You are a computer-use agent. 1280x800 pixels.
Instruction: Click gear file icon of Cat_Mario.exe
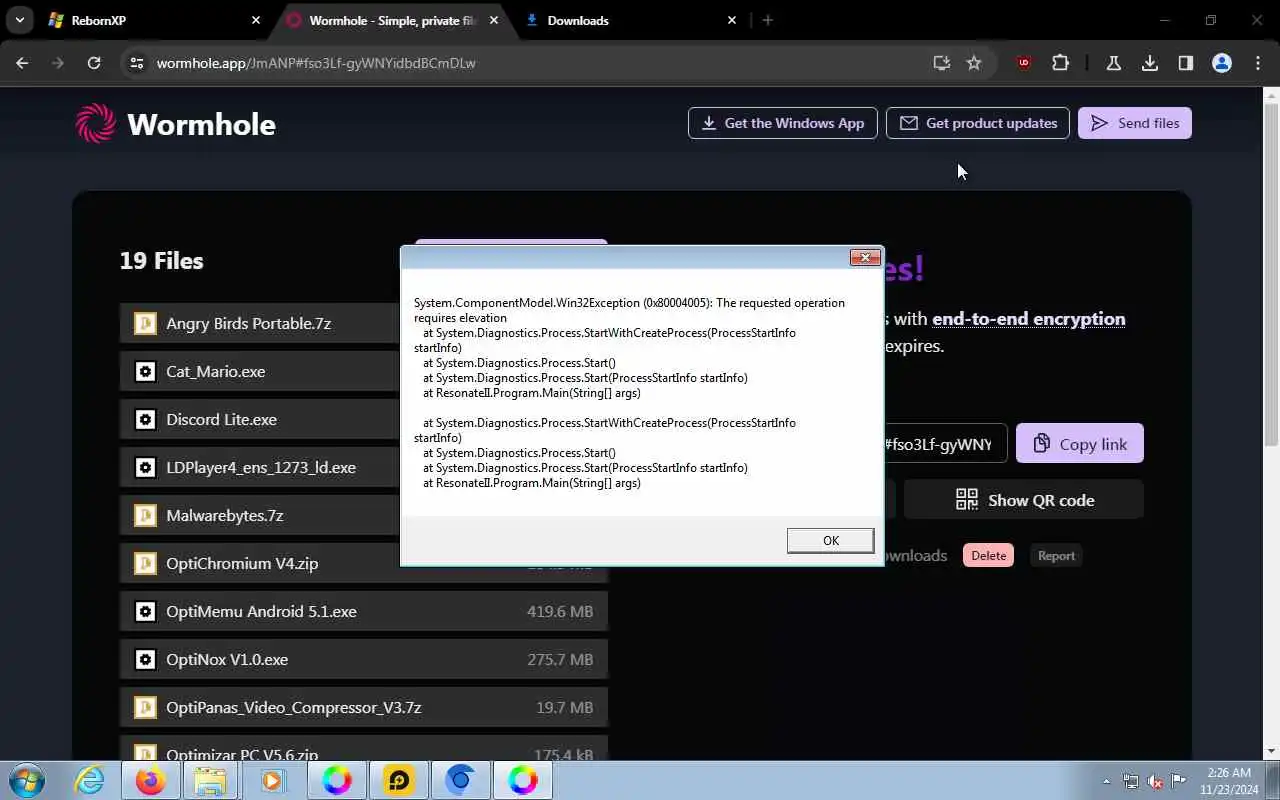(x=145, y=371)
